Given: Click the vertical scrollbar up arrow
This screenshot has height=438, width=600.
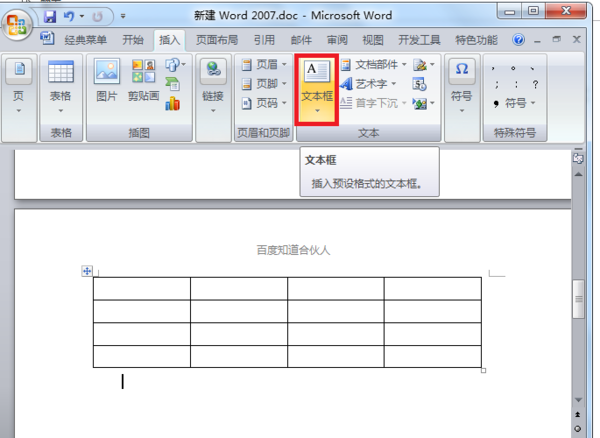Looking at the screenshot, I should click(579, 174).
